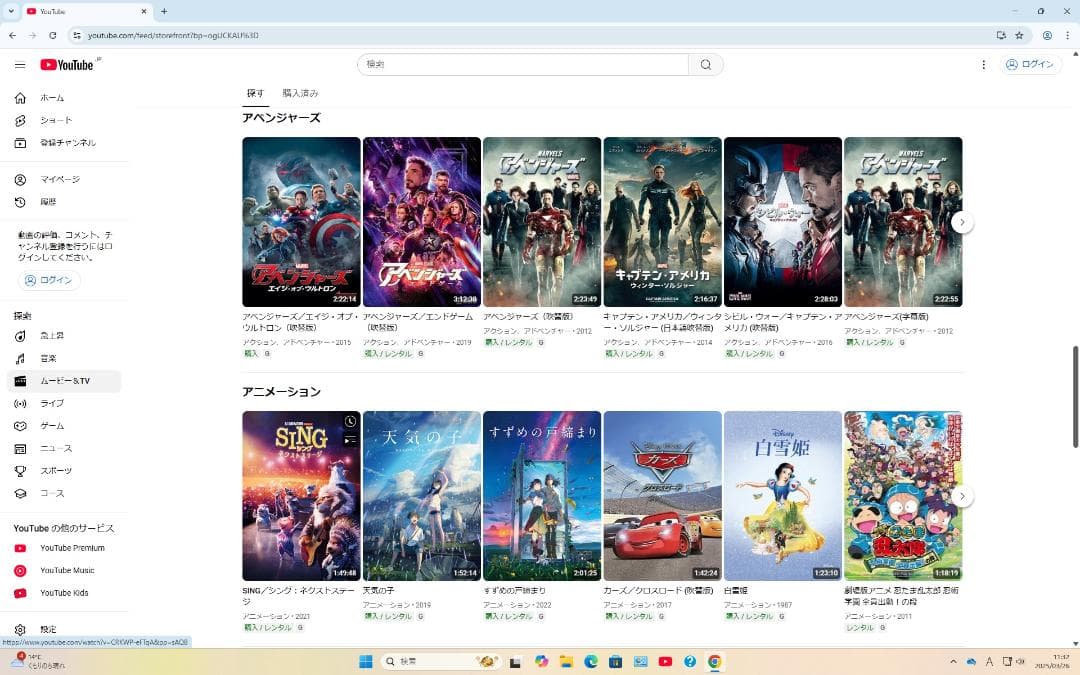Open the hamburger guide menu

(20, 65)
